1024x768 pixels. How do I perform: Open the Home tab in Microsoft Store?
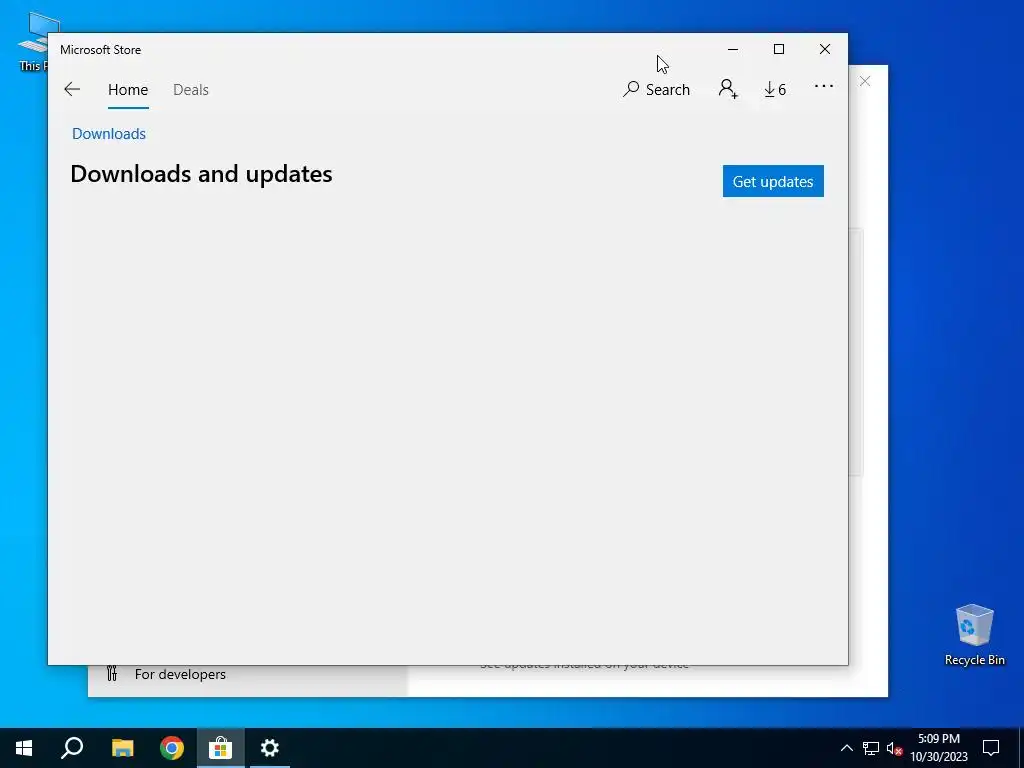pos(128,89)
